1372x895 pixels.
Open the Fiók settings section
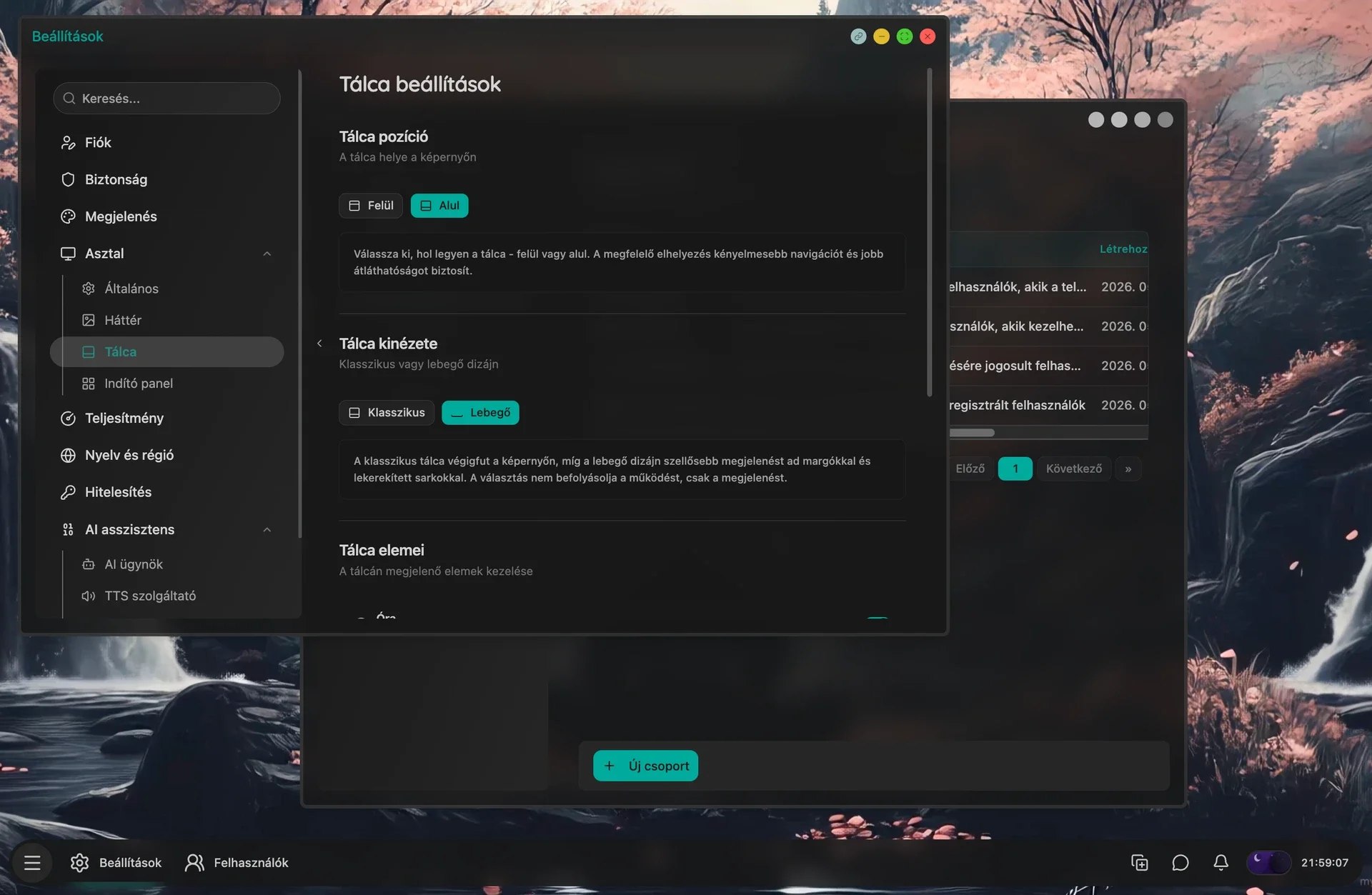coord(166,142)
